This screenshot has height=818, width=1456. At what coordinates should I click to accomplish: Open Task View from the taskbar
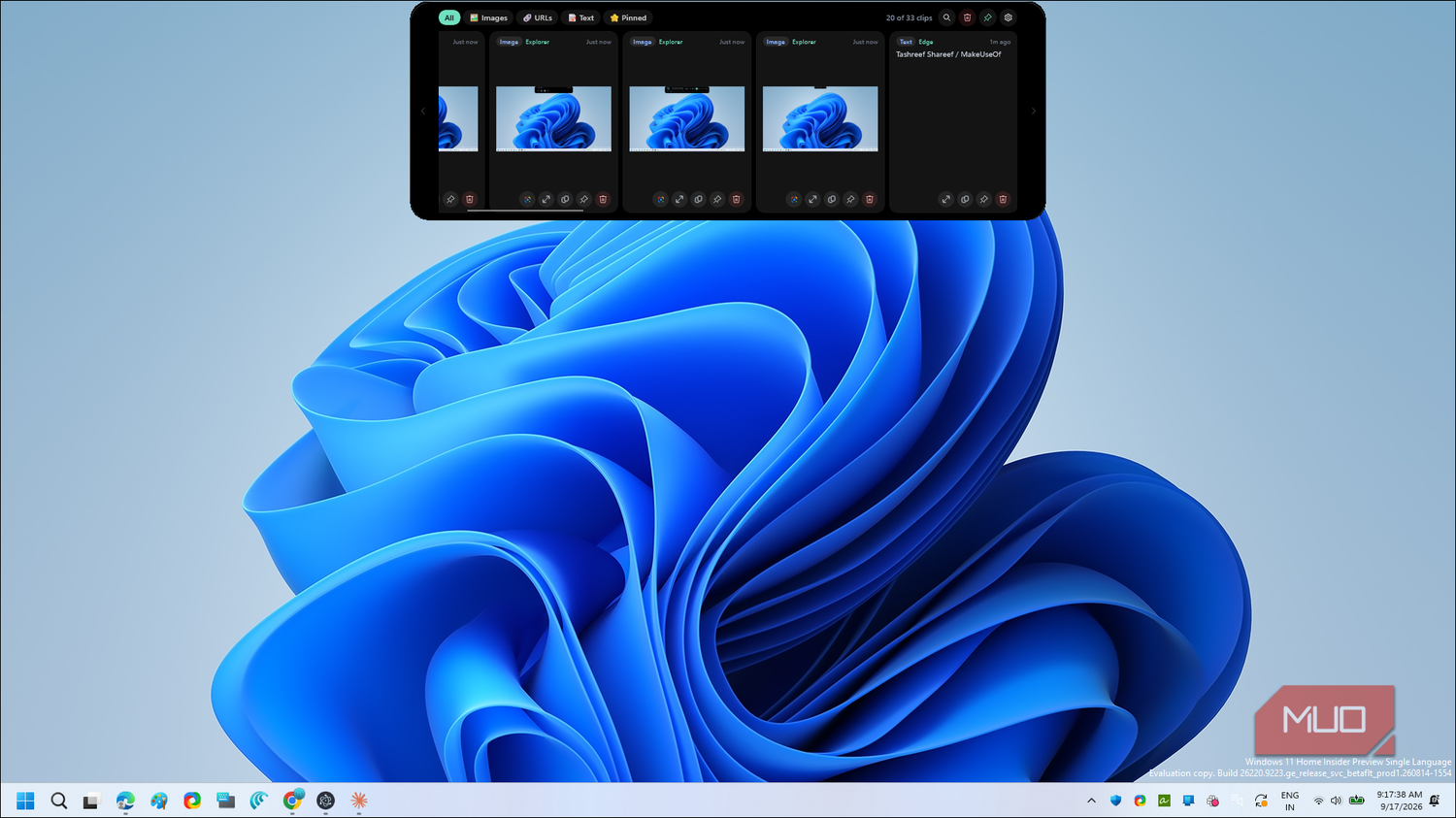91,801
